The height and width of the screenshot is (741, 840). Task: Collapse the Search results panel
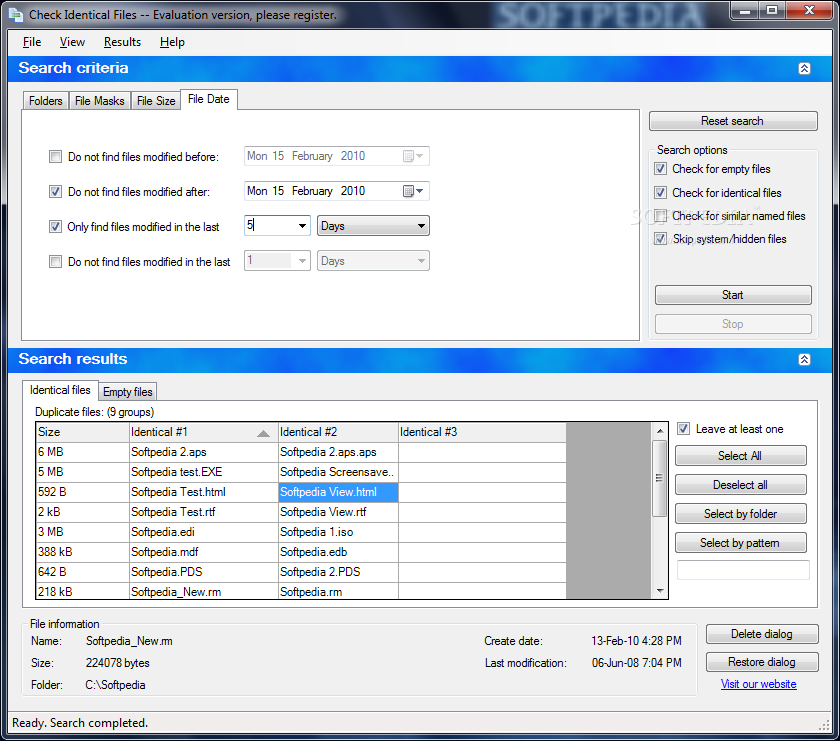[x=804, y=360]
